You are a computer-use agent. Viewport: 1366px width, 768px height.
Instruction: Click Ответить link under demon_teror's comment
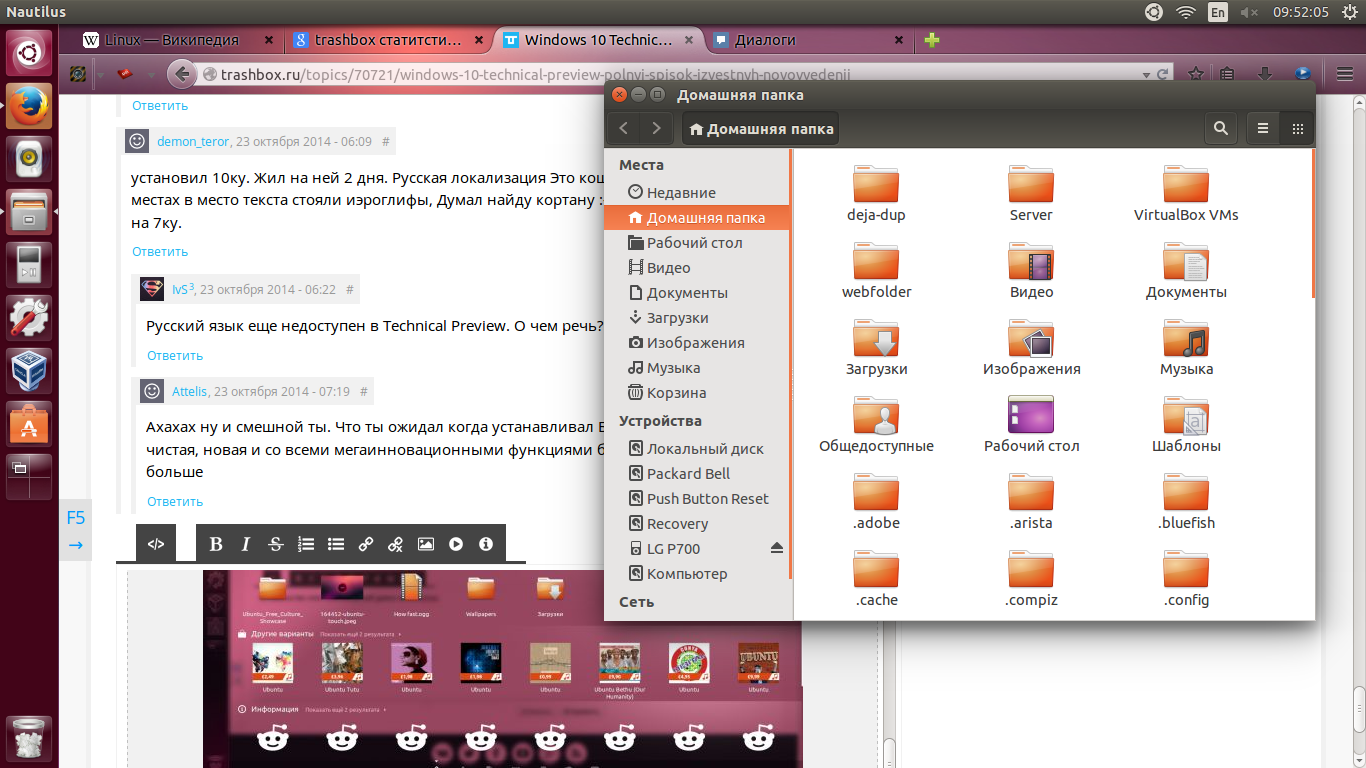tap(160, 252)
